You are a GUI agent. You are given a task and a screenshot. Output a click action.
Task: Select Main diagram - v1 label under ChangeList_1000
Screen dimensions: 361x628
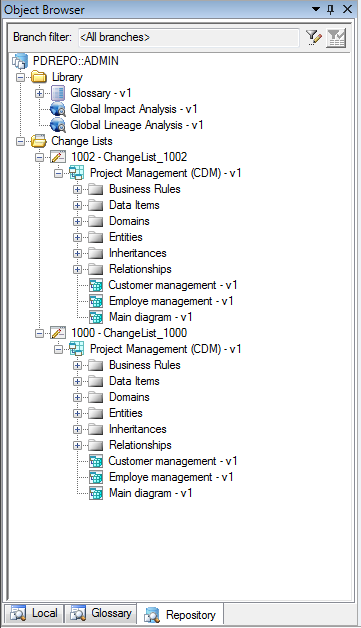pyautogui.click(x=151, y=493)
